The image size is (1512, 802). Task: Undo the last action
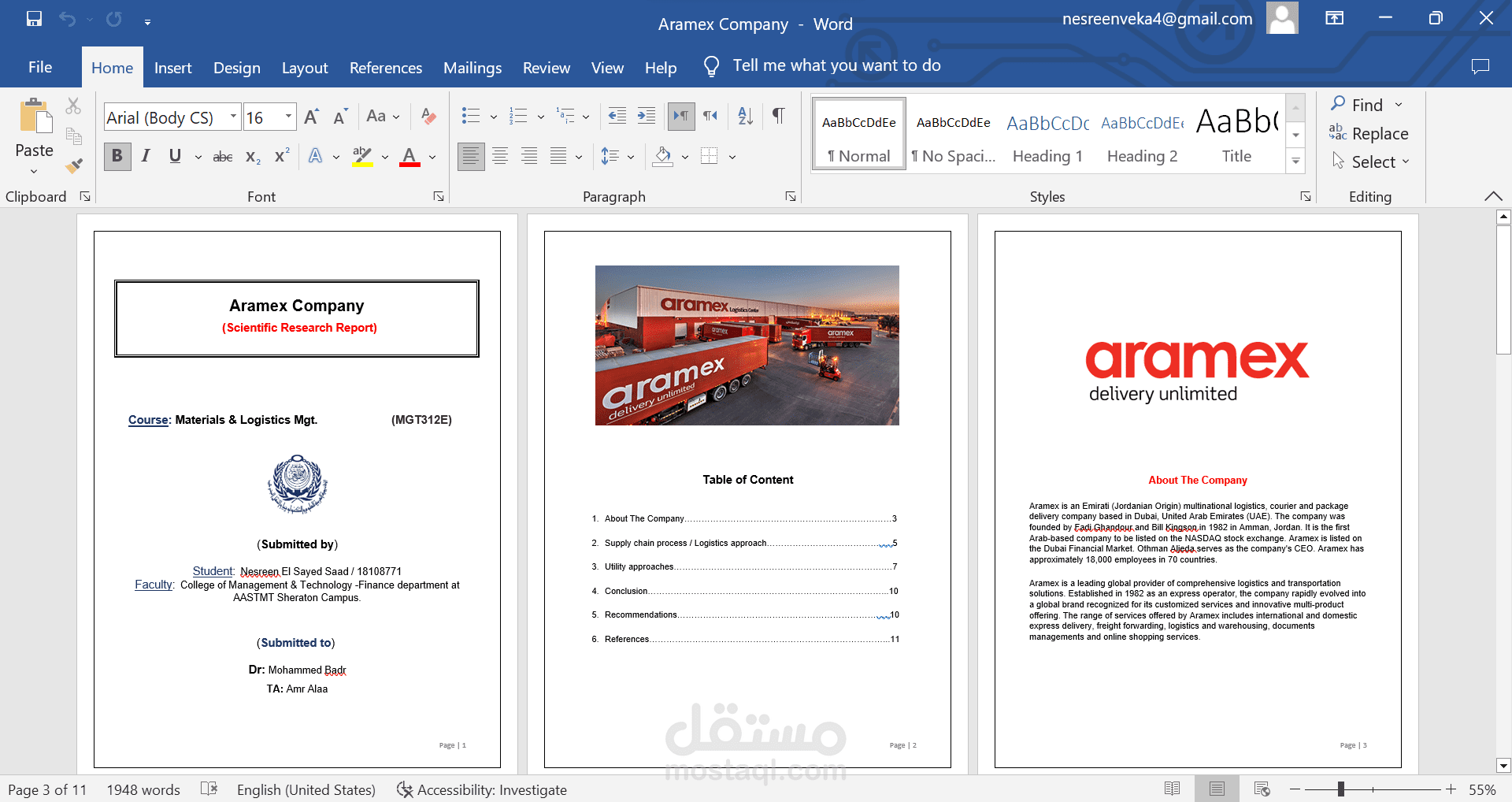tap(68, 19)
